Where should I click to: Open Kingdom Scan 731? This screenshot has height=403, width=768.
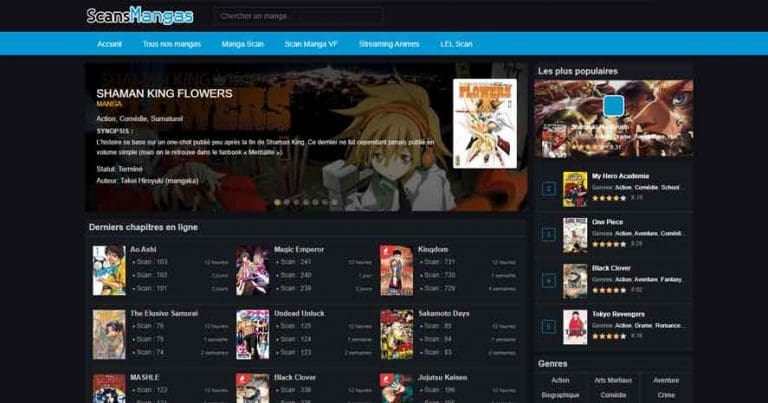point(438,262)
